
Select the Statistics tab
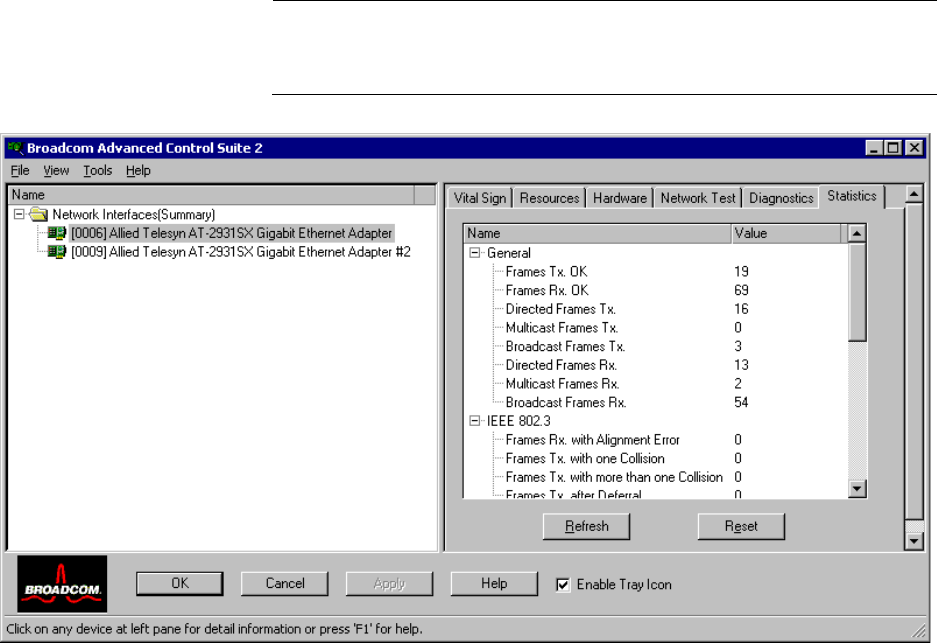pos(852,196)
